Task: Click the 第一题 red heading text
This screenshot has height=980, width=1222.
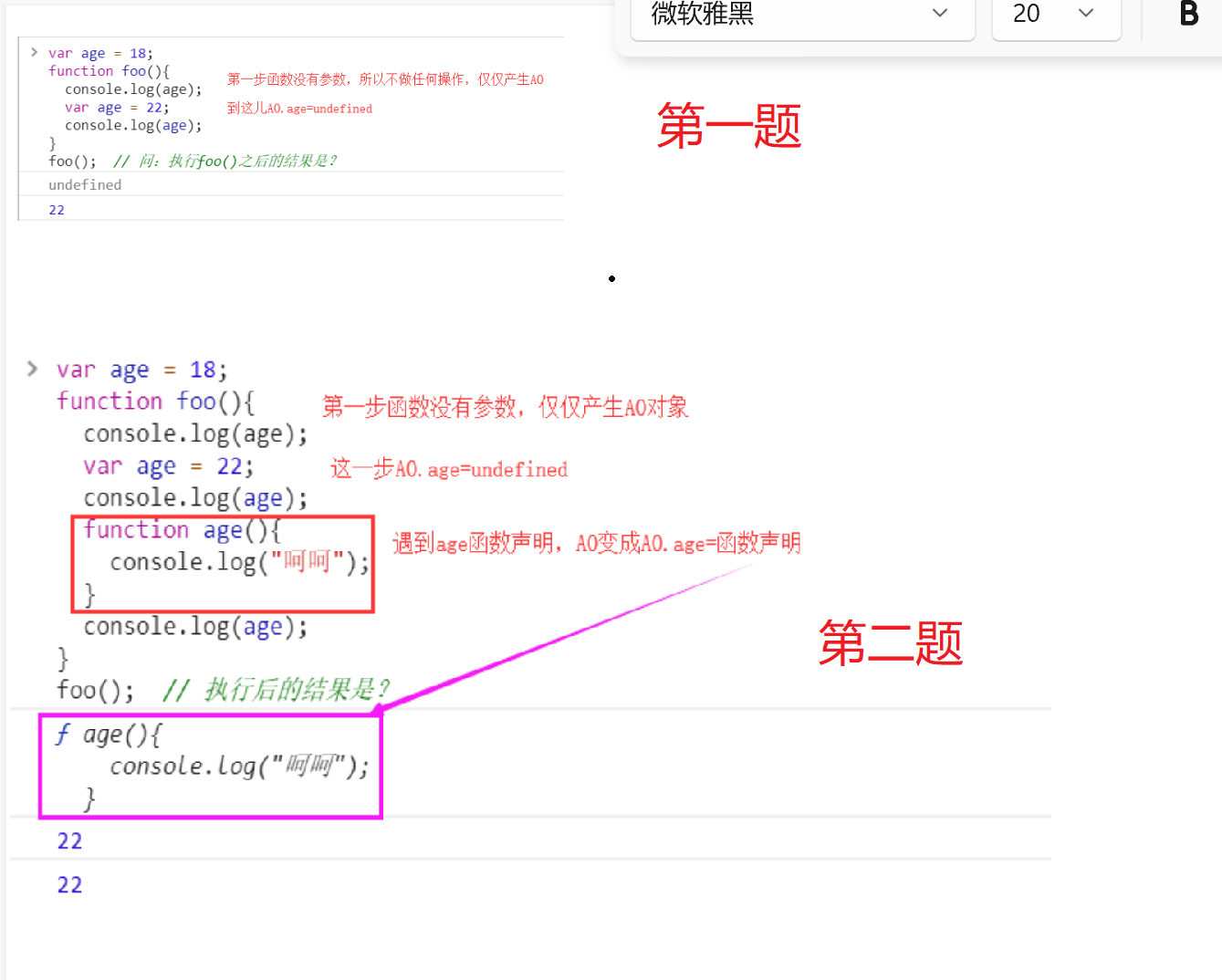Action: (729, 126)
